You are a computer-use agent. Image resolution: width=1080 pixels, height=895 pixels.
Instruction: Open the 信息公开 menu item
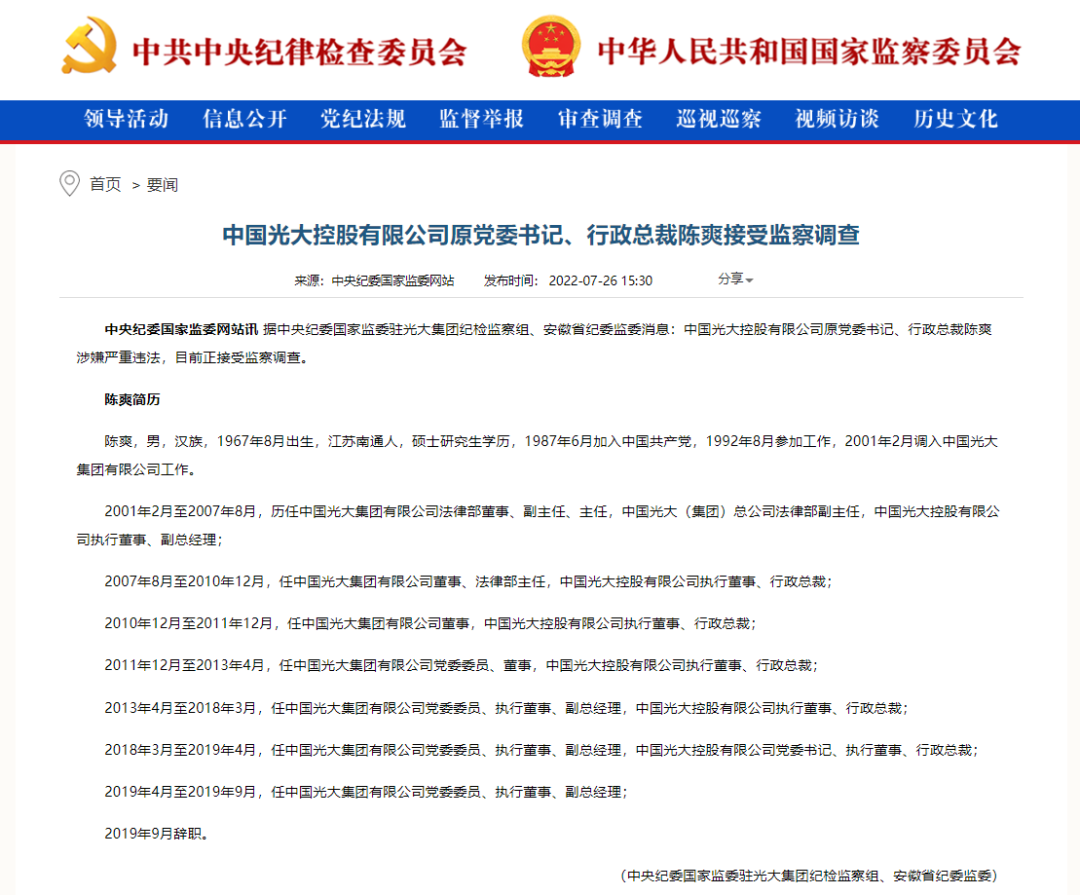245,119
